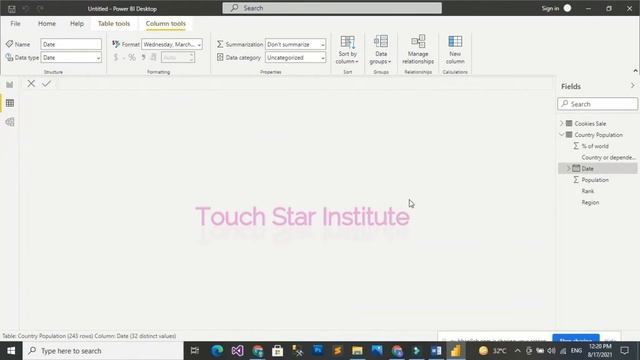Adjust decimal places stepper

191,58
